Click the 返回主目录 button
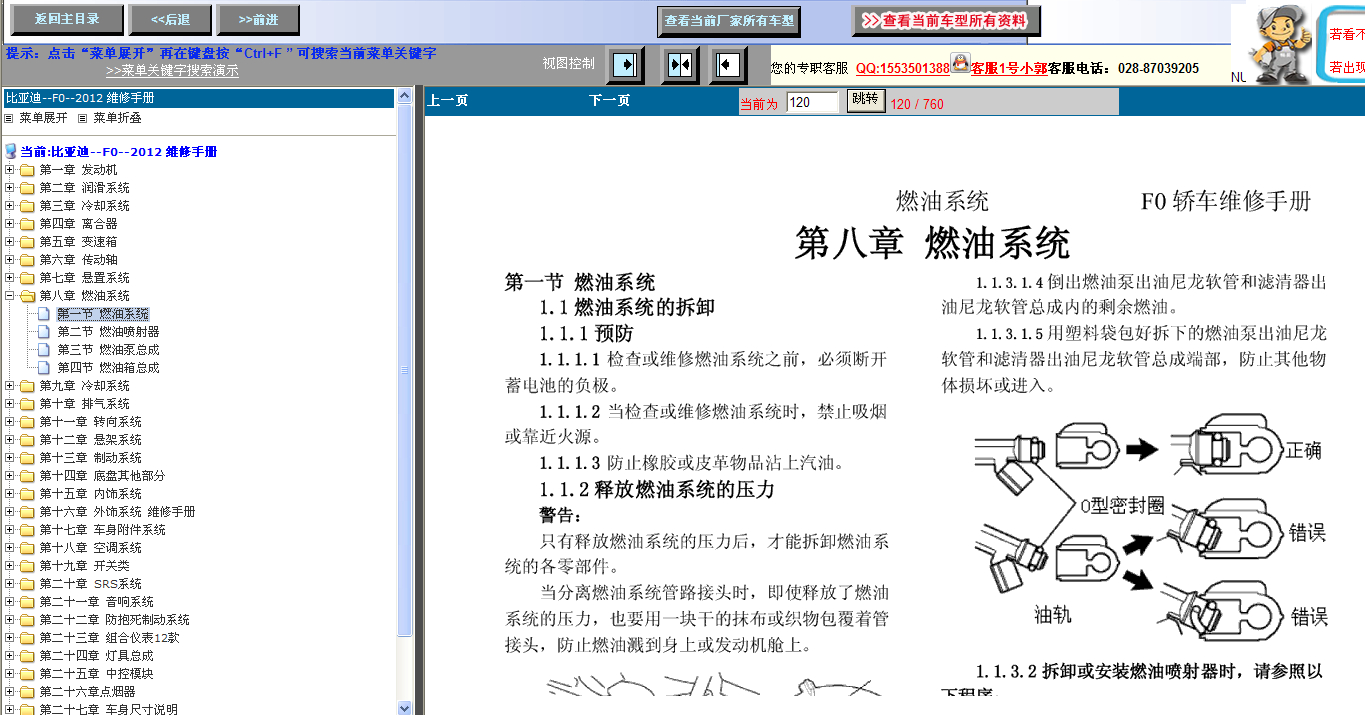Viewport: 1365px width, 715px height. pos(67,19)
